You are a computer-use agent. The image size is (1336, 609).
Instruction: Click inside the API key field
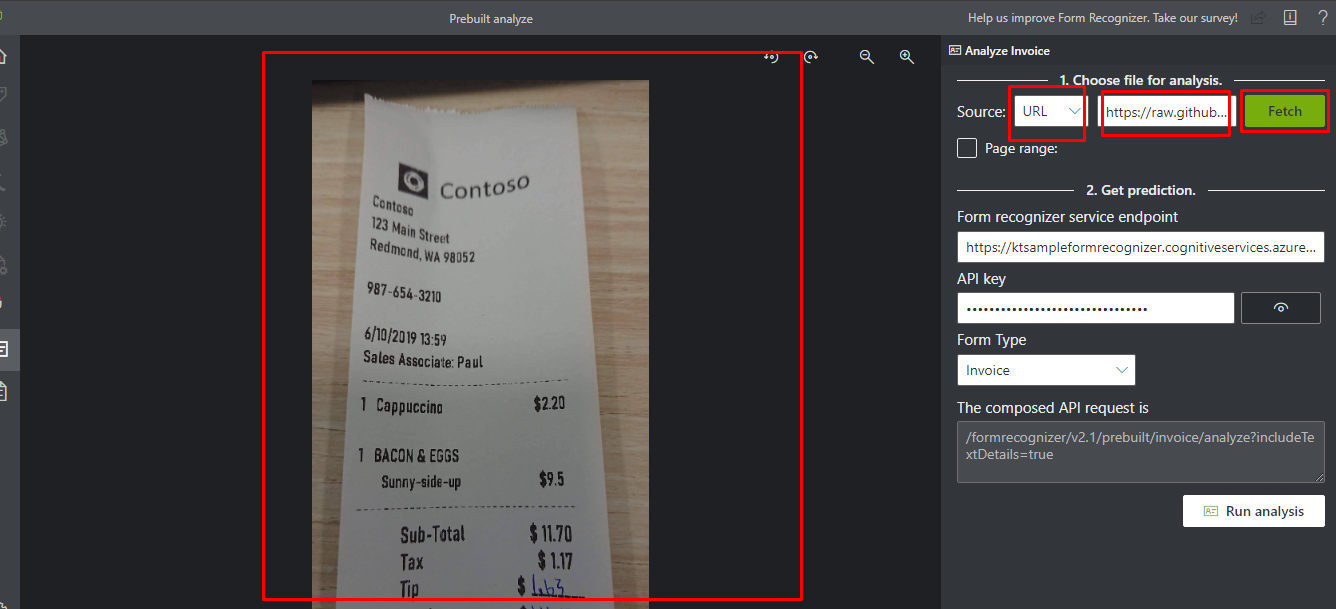point(1095,308)
